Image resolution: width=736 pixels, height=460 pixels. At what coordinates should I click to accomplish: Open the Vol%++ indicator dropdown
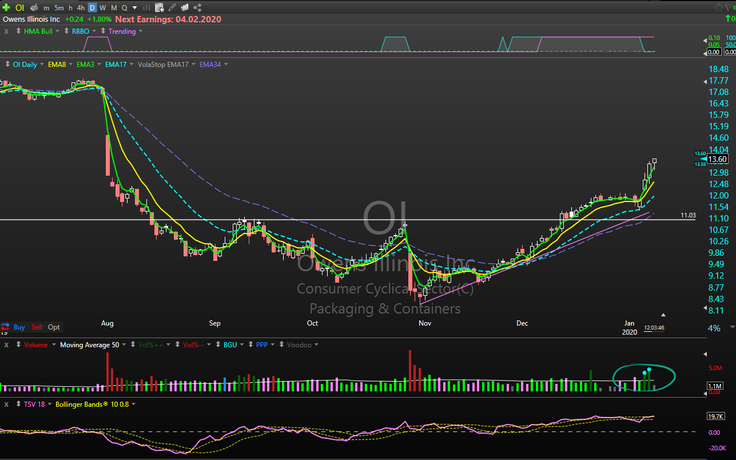click(168, 345)
